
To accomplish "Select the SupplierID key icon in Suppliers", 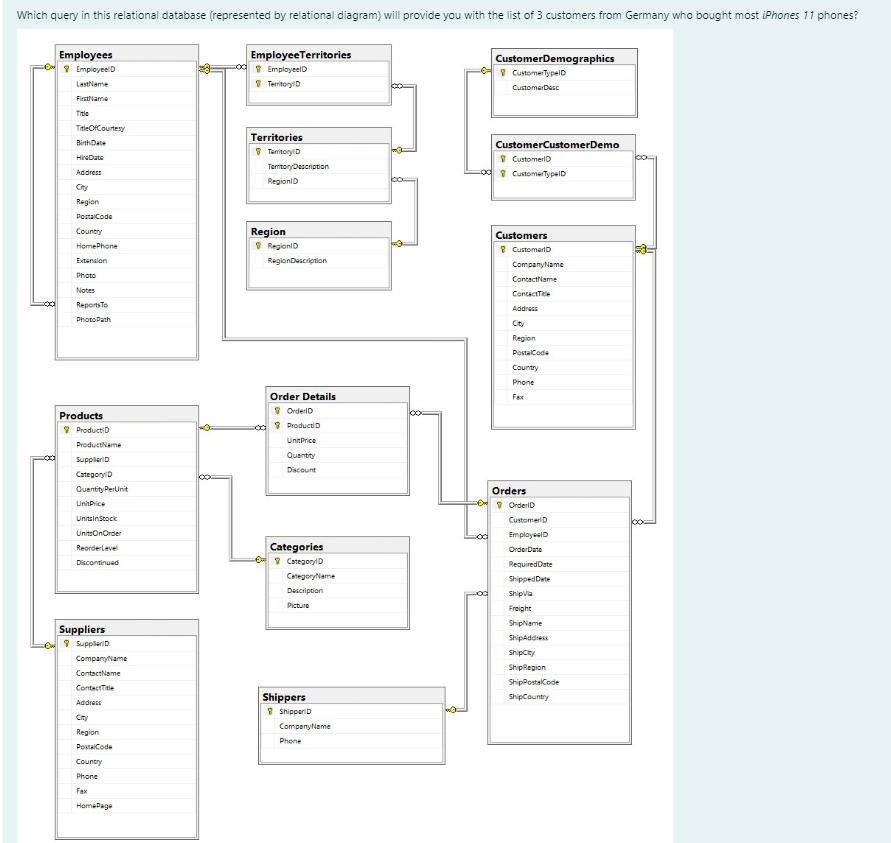I will [66, 643].
